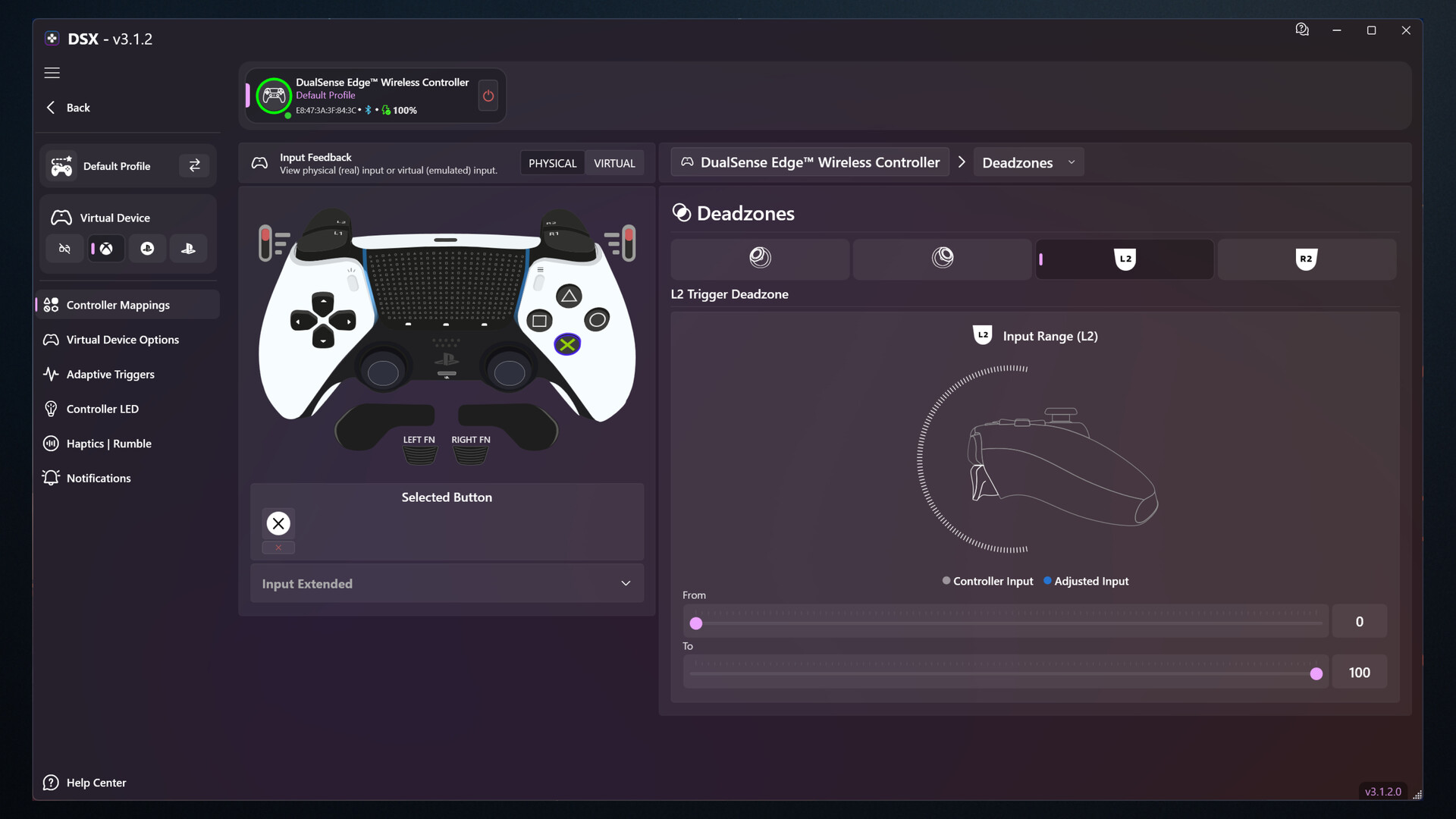Image resolution: width=1456 pixels, height=819 pixels.
Task: Open the Right Stick deadzone tab
Action: 942,259
